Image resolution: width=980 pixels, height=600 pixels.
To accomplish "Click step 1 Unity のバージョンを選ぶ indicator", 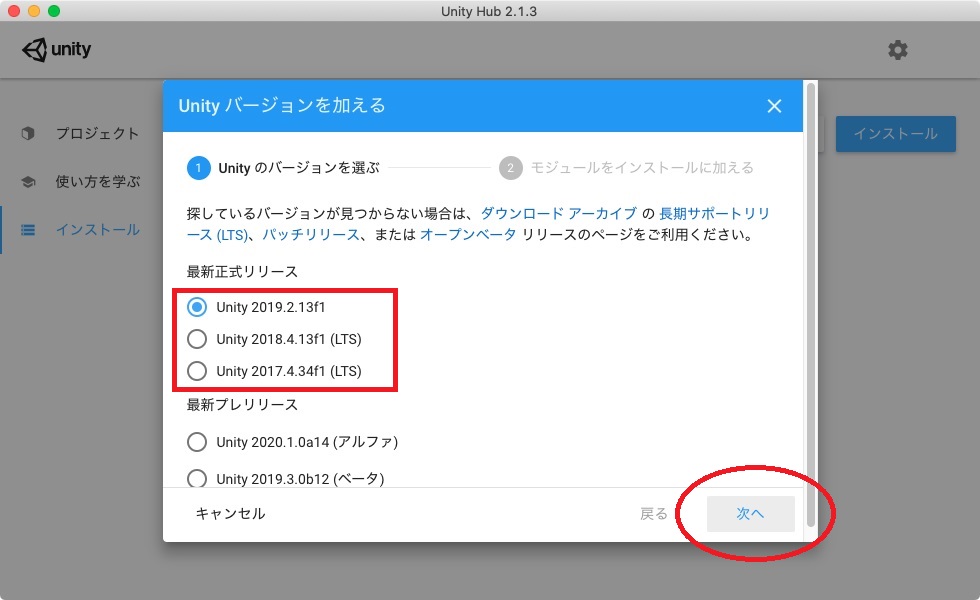I will [283, 168].
